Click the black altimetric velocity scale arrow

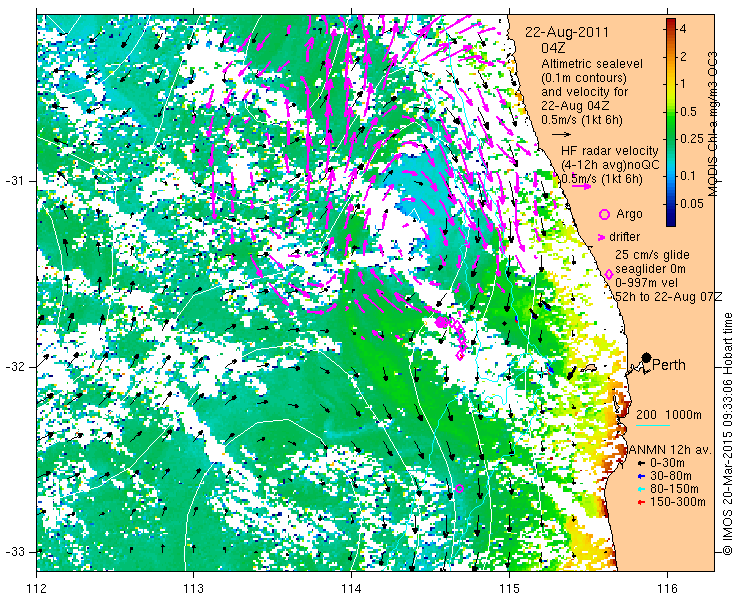pos(561,135)
